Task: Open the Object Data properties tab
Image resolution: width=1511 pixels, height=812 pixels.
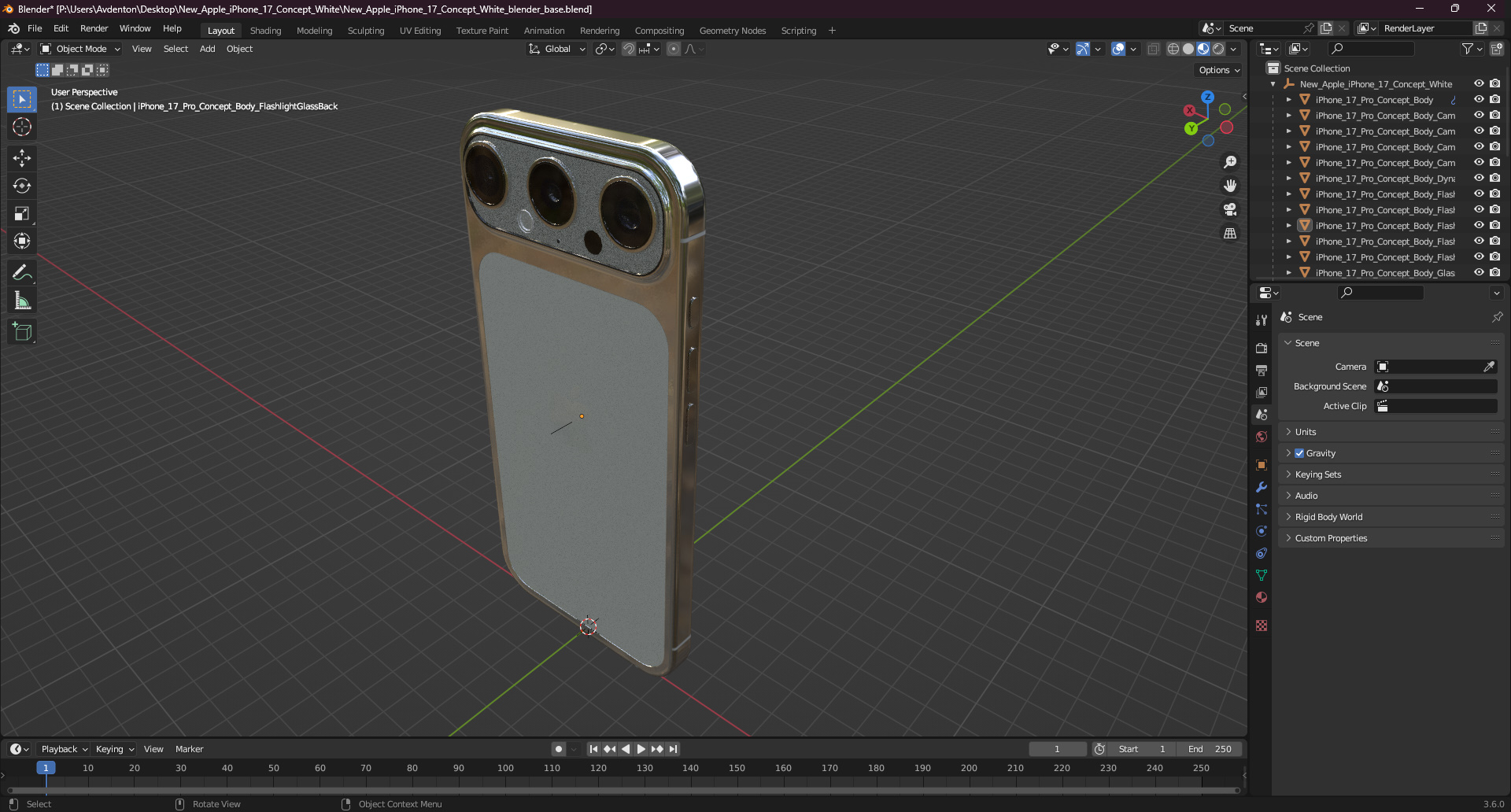Action: tap(1262, 575)
